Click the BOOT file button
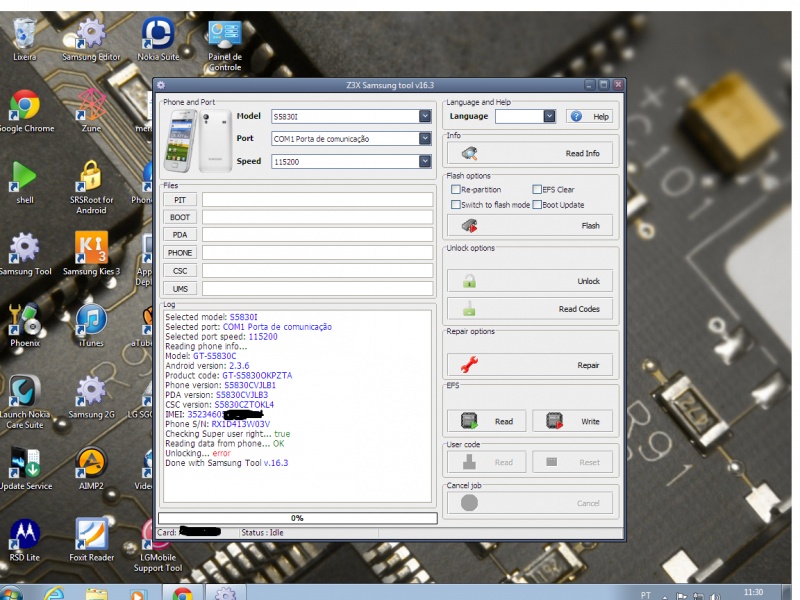The height and width of the screenshot is (600, 800). pos(180,217)
